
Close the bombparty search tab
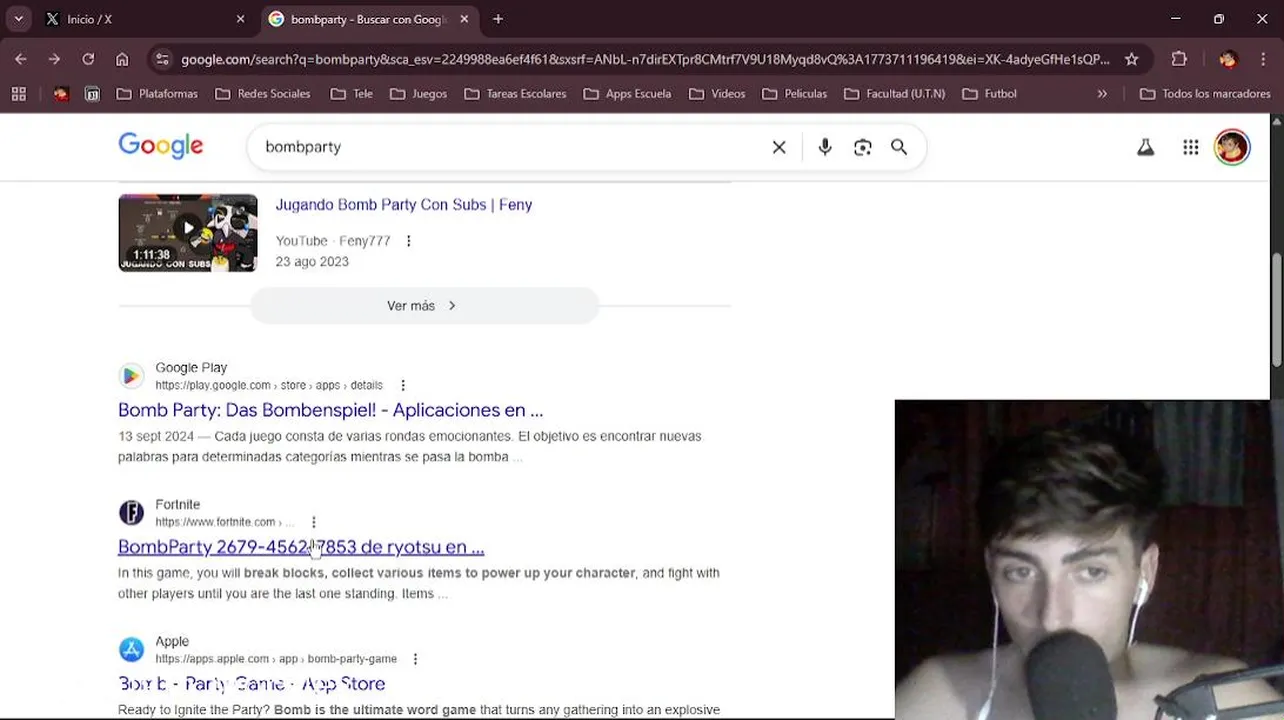pyautogui.click(x=464, y=19)
